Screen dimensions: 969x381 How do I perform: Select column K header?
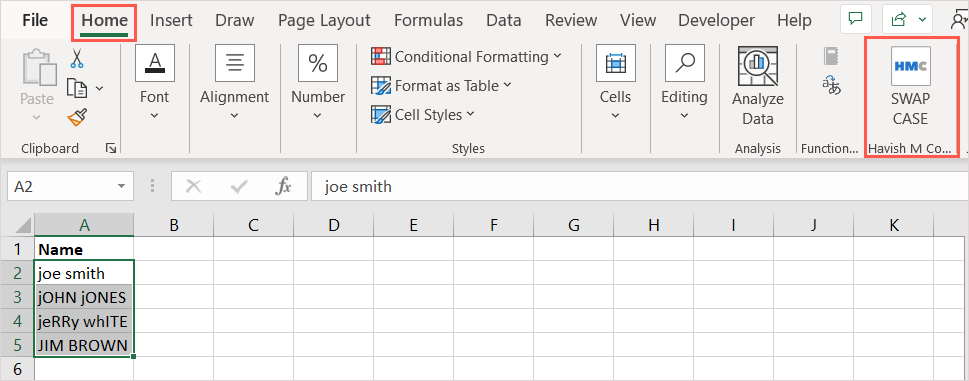tap(894, 225)
